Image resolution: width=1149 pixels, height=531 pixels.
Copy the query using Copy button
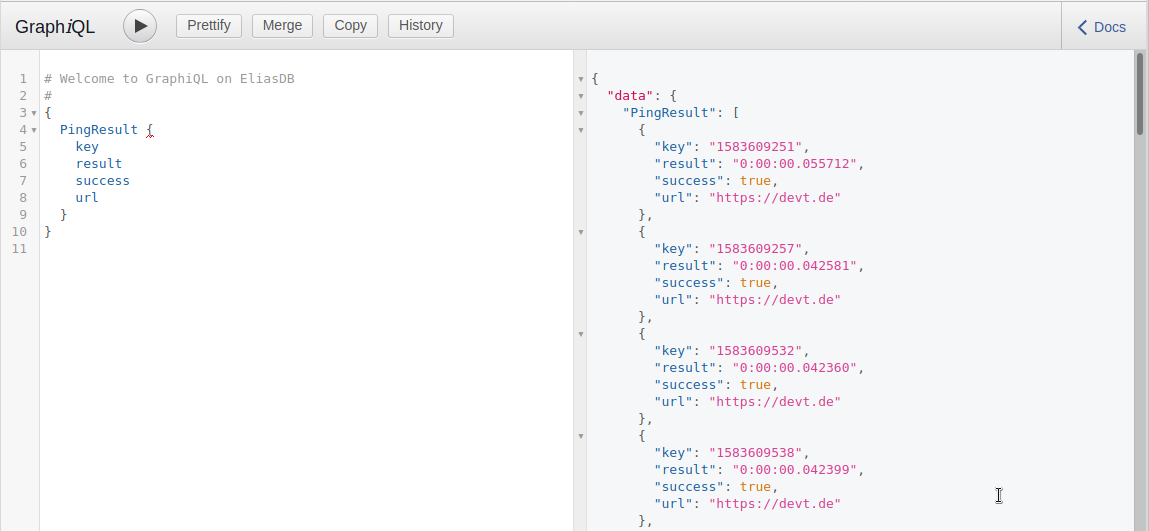tap(350, 26)
